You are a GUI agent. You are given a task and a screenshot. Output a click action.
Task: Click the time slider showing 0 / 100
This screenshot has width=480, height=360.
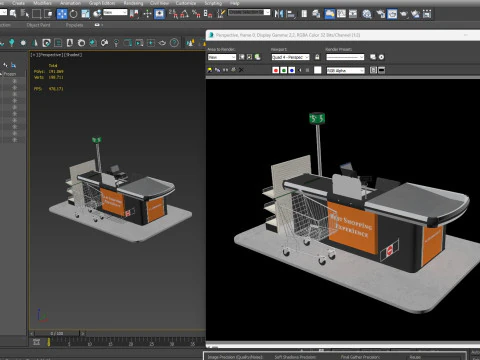click(57, 333)
